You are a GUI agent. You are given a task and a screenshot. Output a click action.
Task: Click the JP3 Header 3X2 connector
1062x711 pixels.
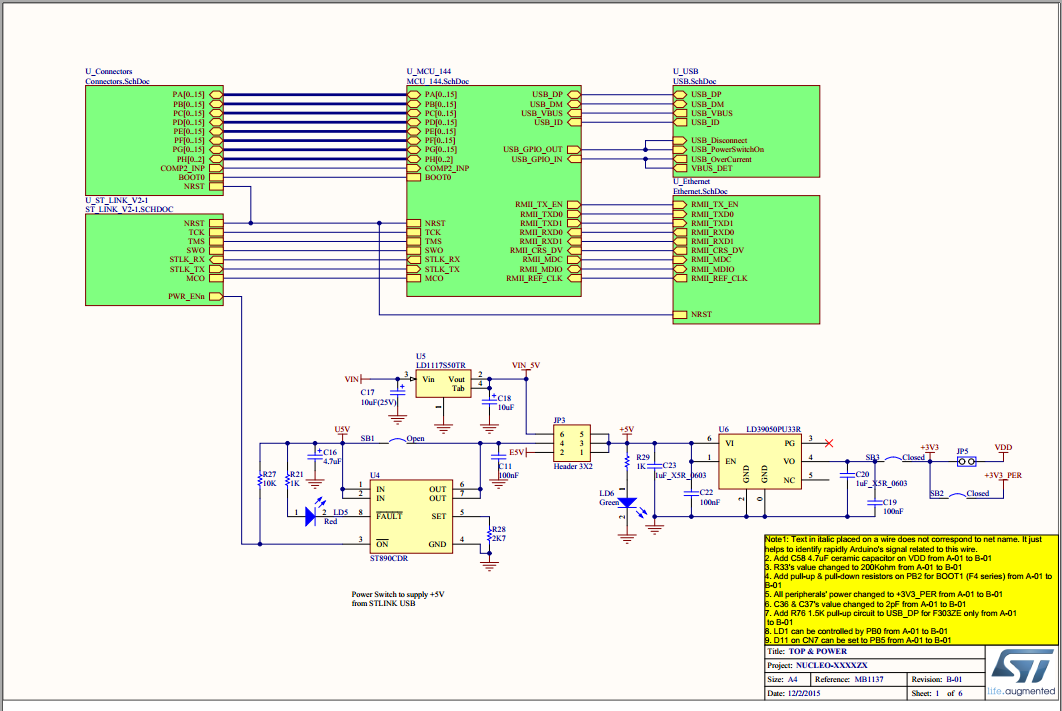pyautogui.click(x=572, y=444)
